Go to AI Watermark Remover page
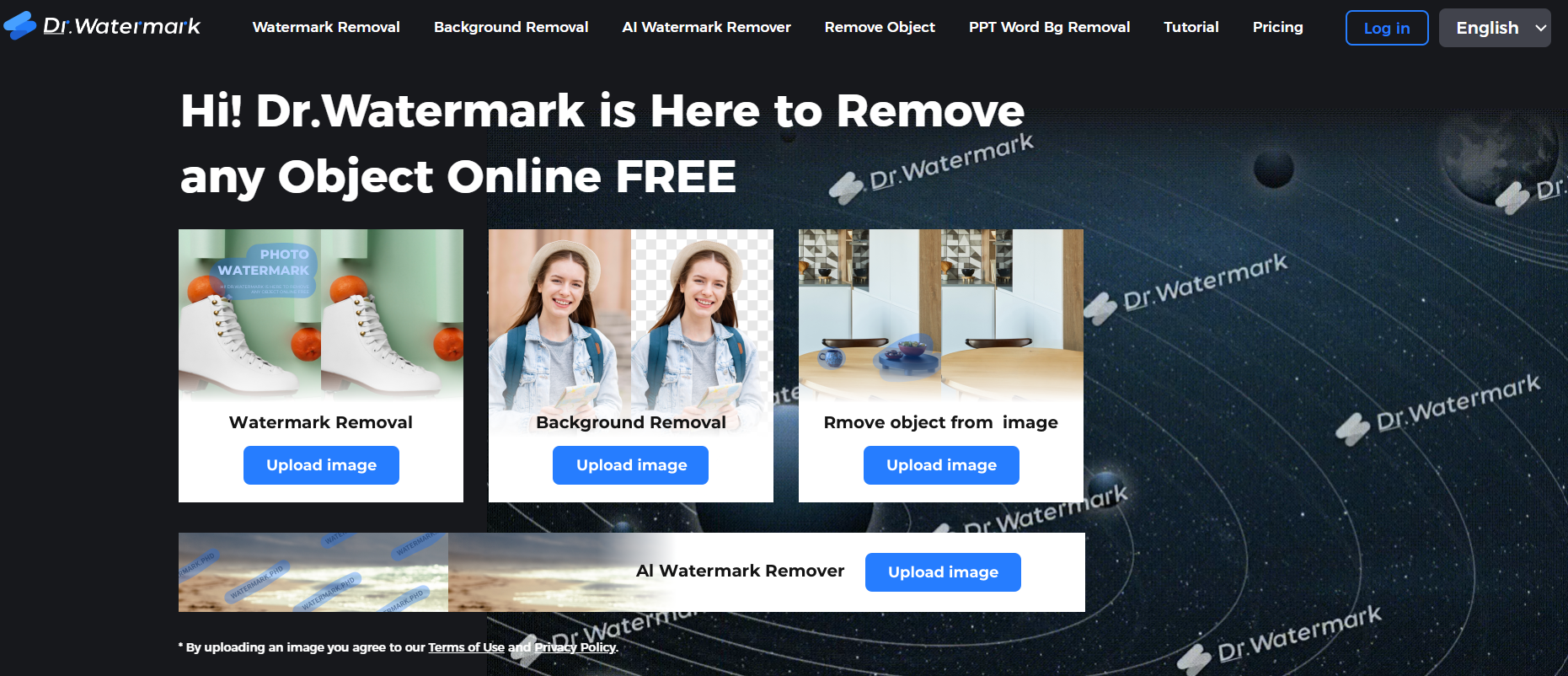Viewport: 1568px width, 676px height. [x=706, y=27]
